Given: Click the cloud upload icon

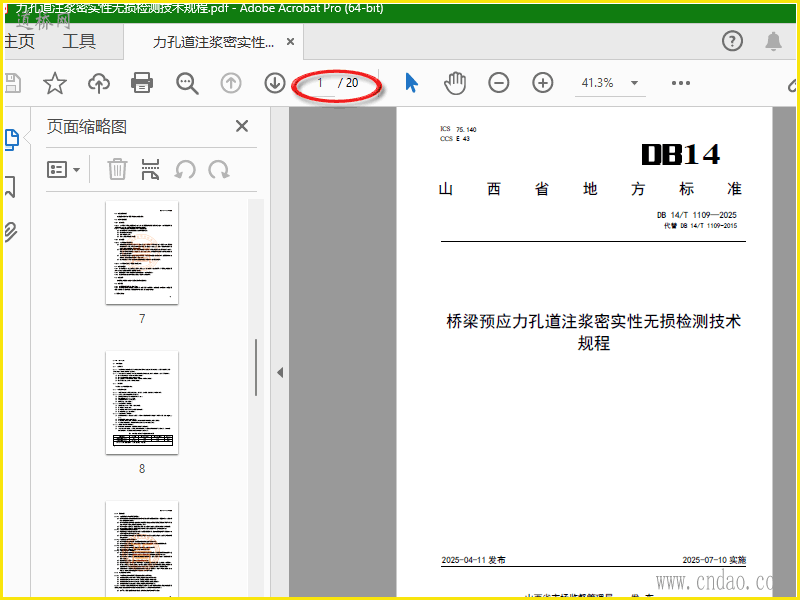Looking at the screenshot, I should pos(99,83).
